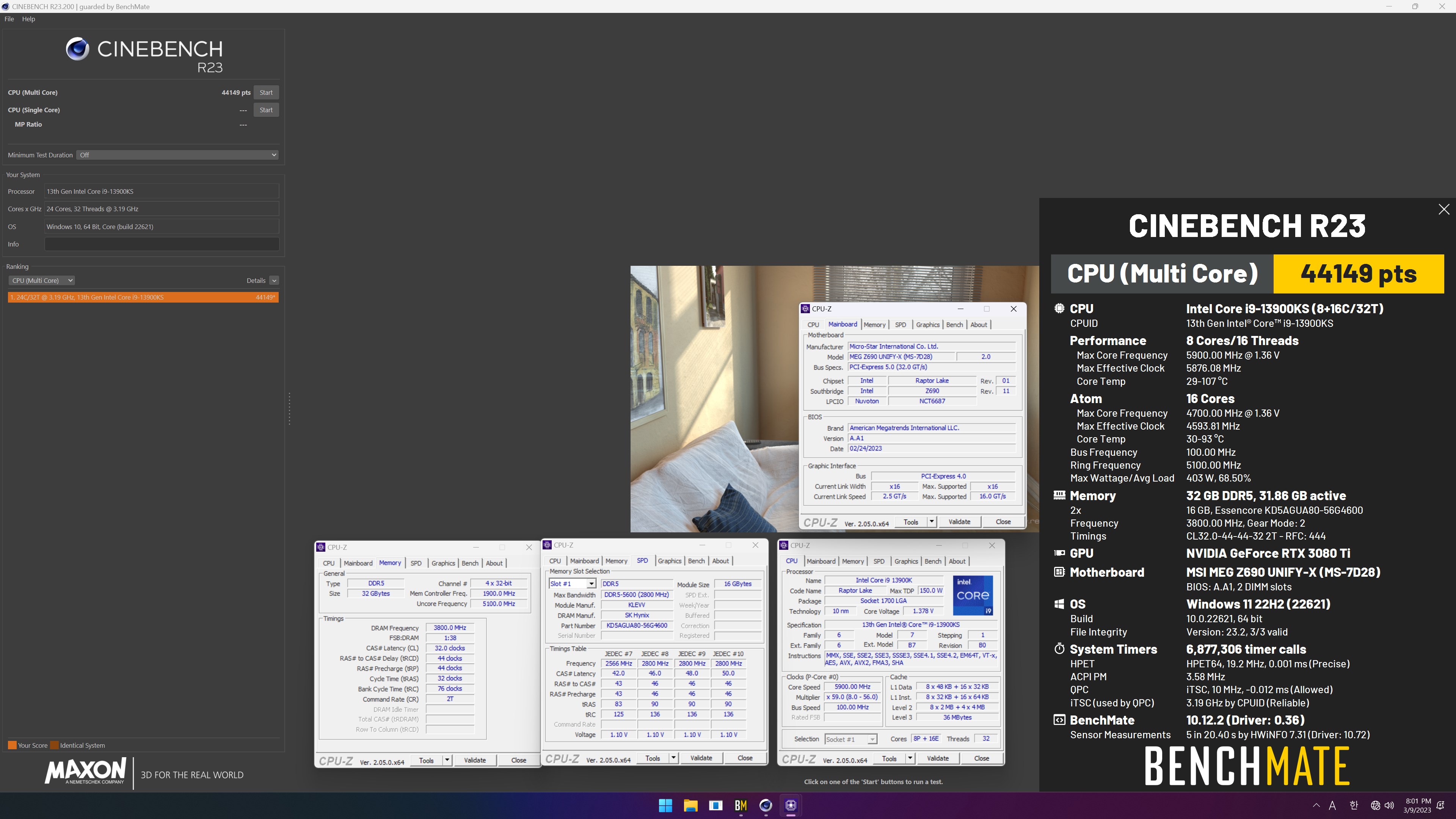
Task: Expand the ranking Details arrow
Action: point(274,280)
